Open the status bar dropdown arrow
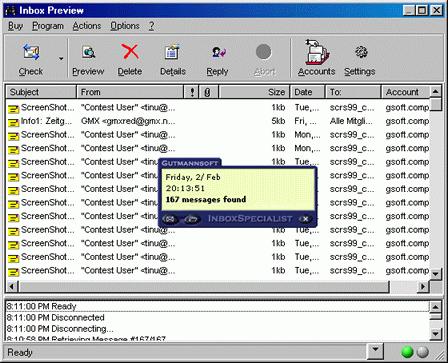This screenshot has height=363, width=448. pyautogui.click(x=376, y=352)
